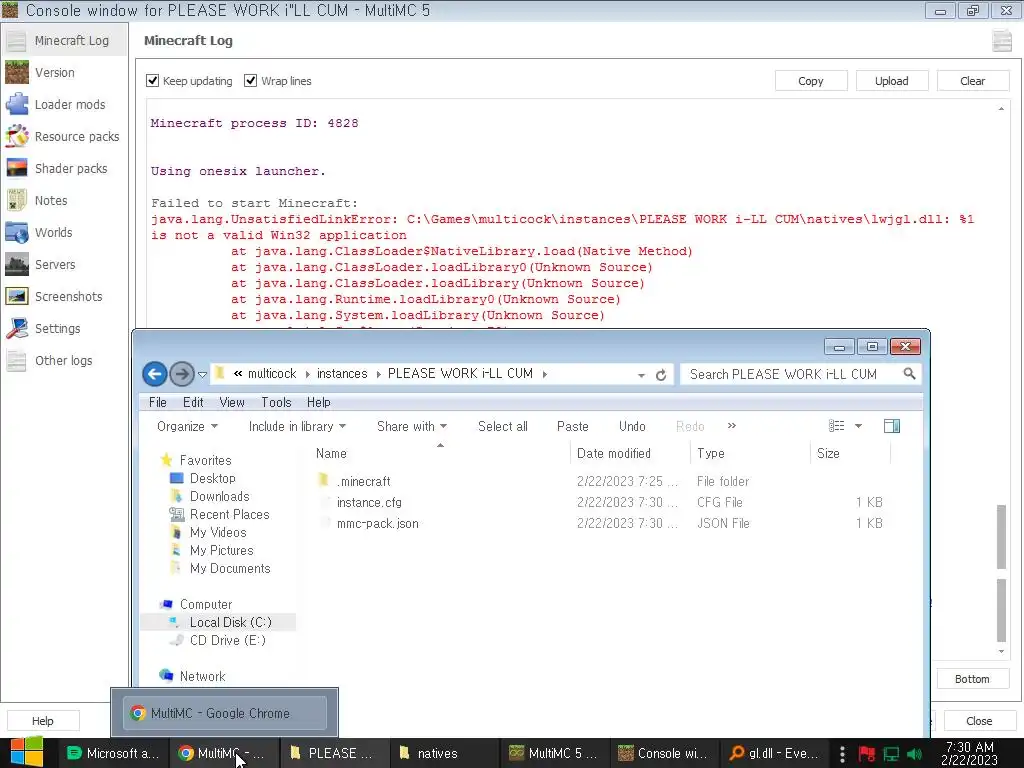
Task: Click Paste in Explorer toolbar
Action: click(x=573, y=426)
